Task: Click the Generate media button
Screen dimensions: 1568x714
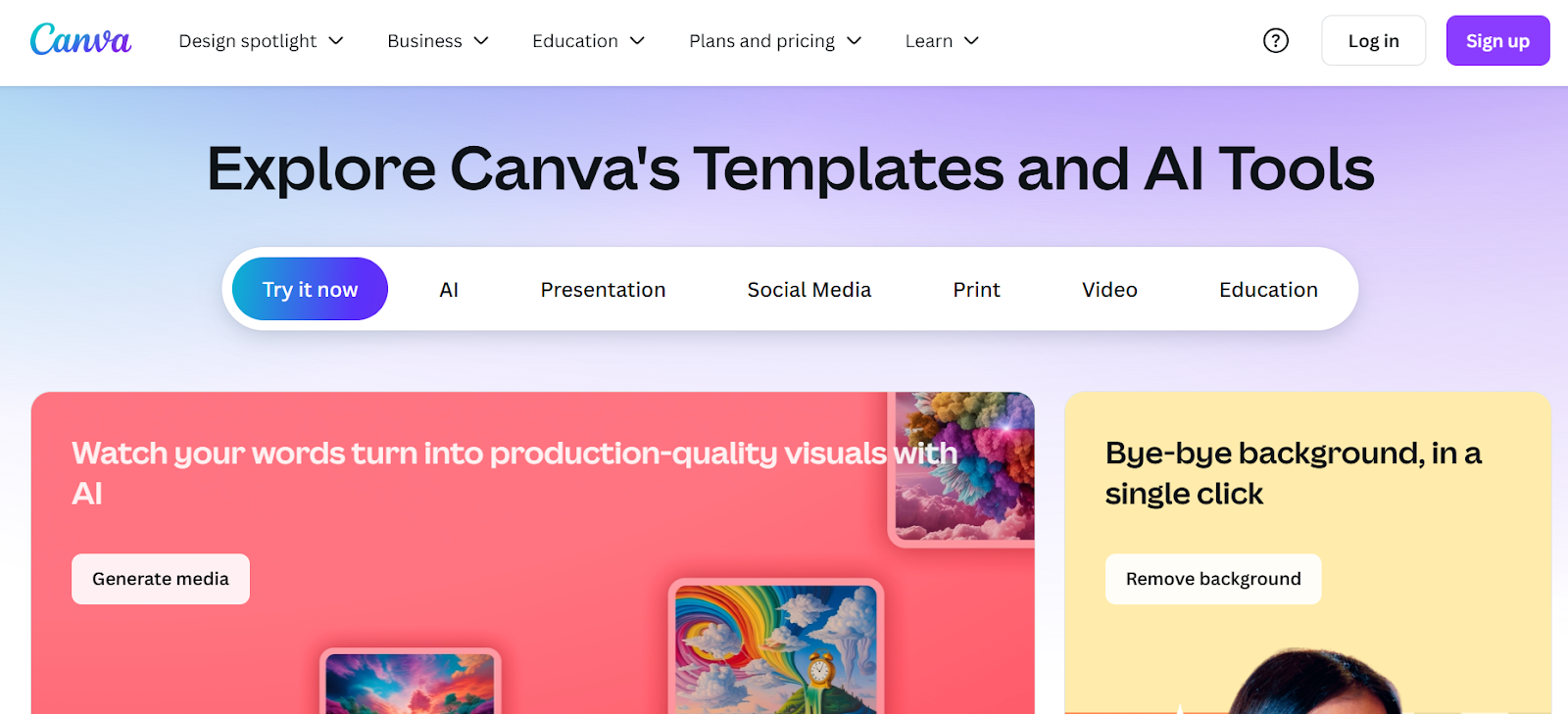Action: 161,579
